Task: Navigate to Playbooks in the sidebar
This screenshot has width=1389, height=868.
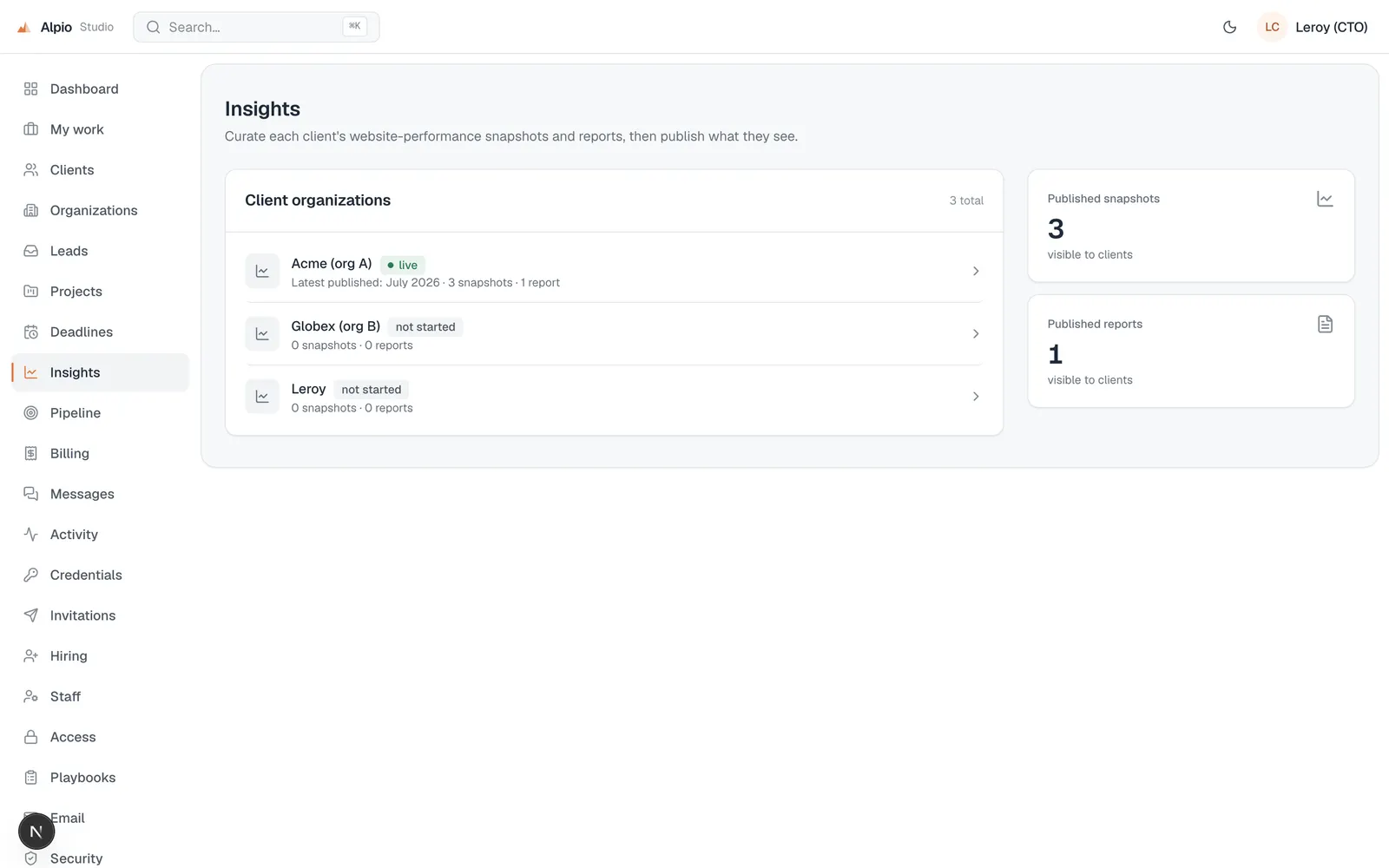Action: 101,778
